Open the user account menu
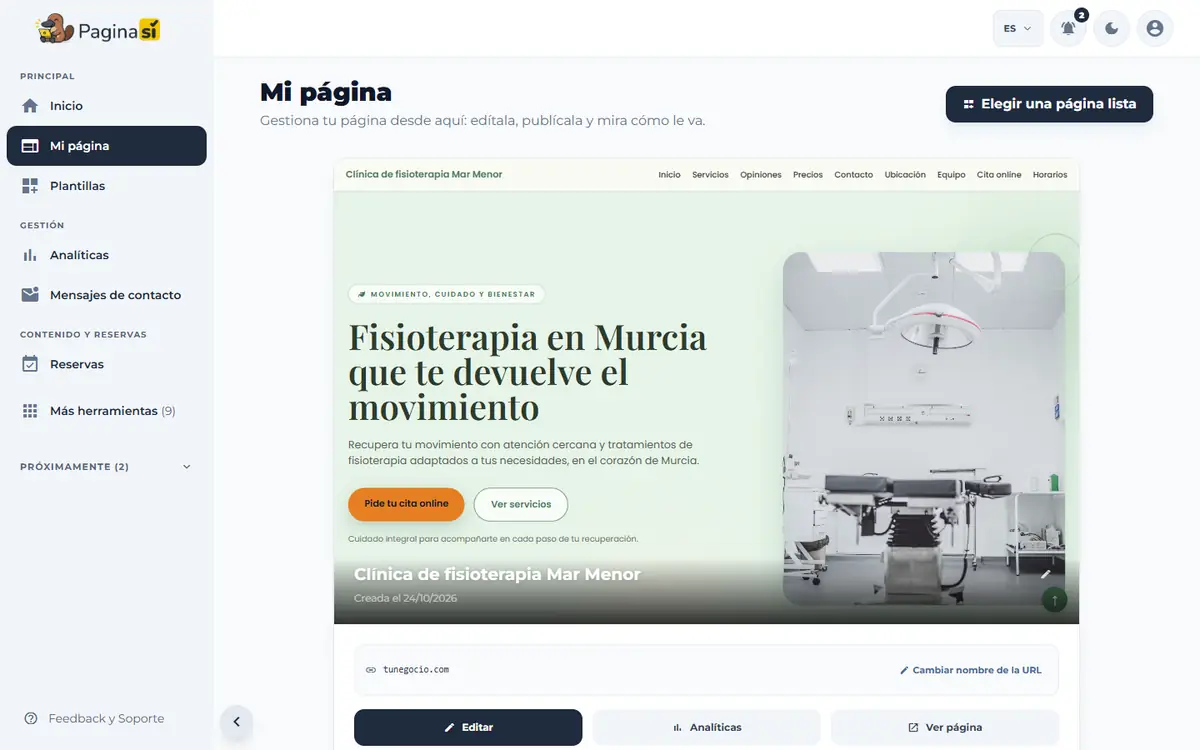Screen dimensions: 1200x750 (1155, 28)
